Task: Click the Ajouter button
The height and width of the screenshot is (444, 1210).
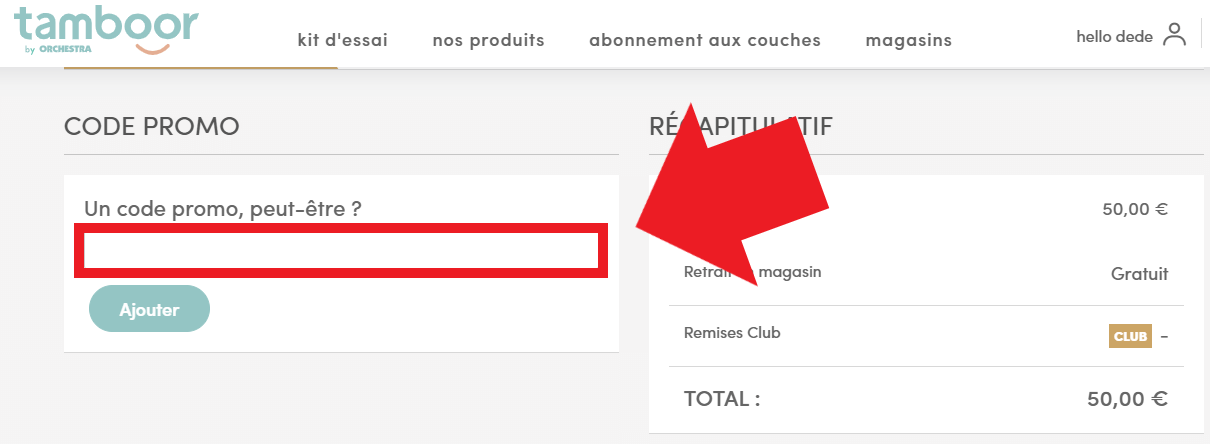Action: [149, 309]
